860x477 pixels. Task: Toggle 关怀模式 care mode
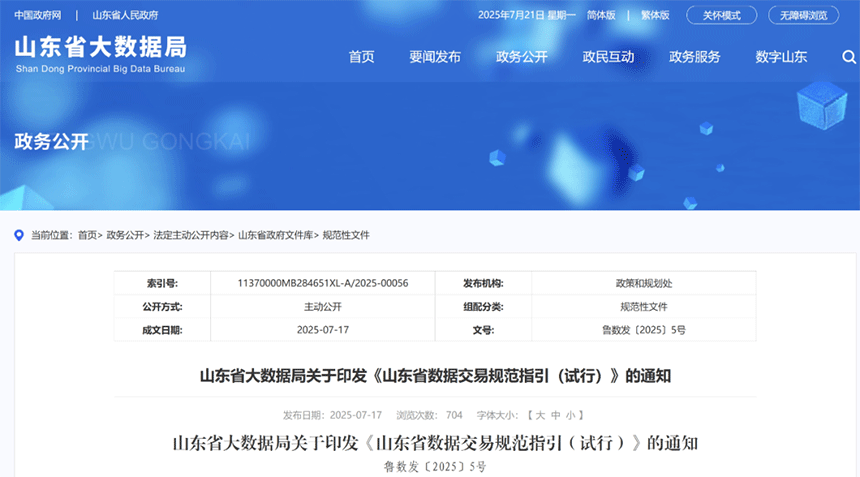(x=721, y=15)
